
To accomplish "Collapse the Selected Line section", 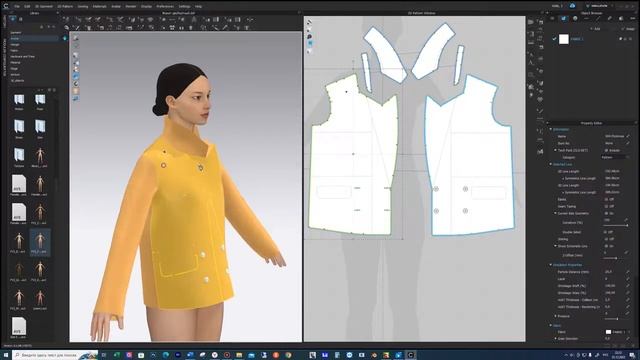I will coord(550,164).
